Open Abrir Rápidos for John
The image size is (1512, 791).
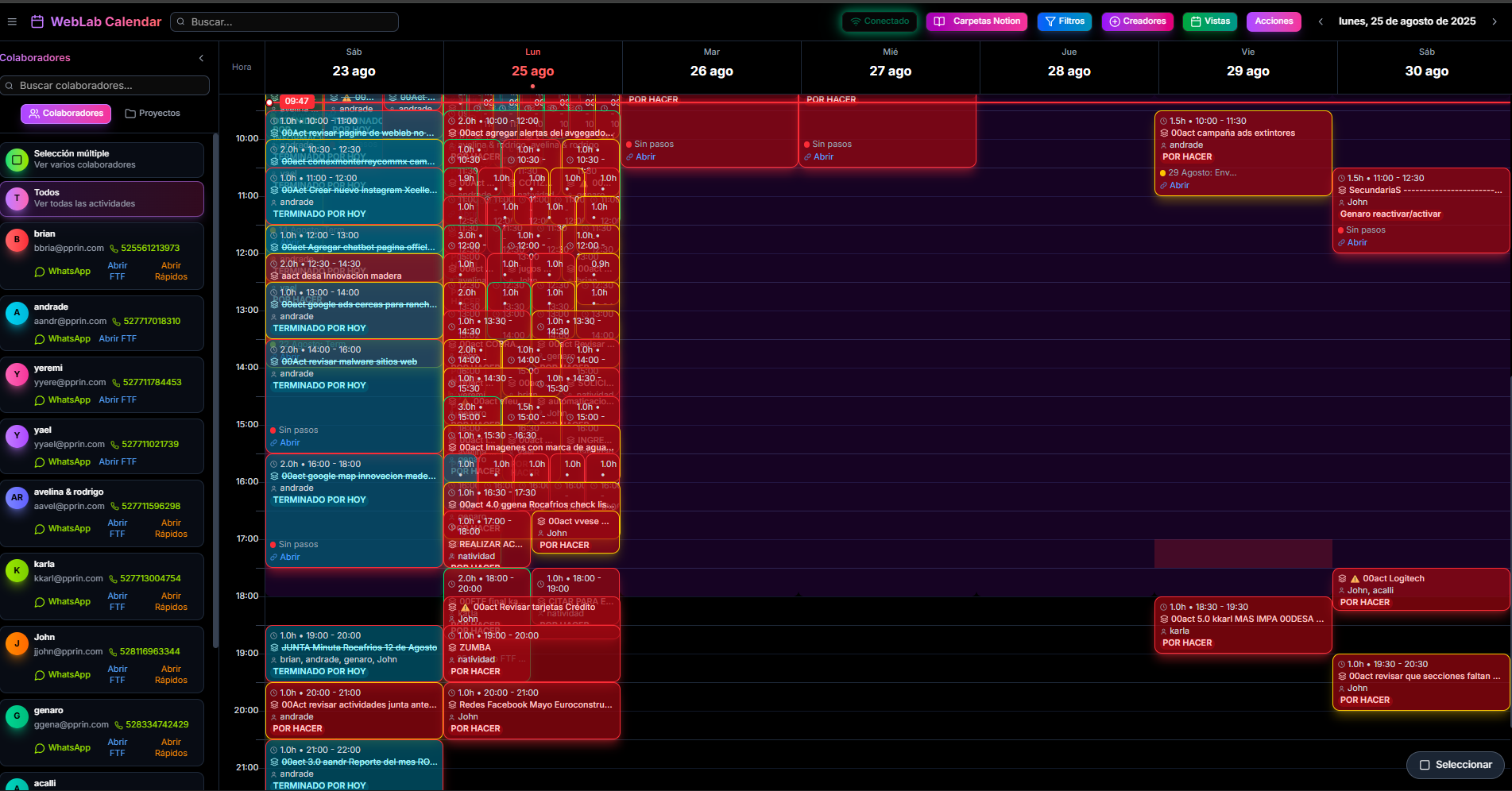tap(171, 674)
